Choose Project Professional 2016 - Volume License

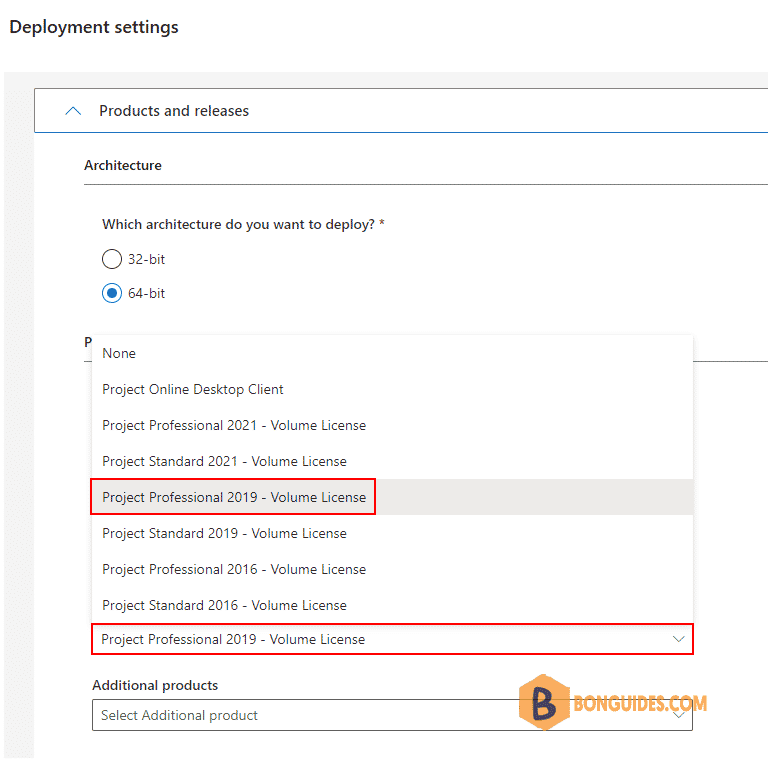point(392,569)
